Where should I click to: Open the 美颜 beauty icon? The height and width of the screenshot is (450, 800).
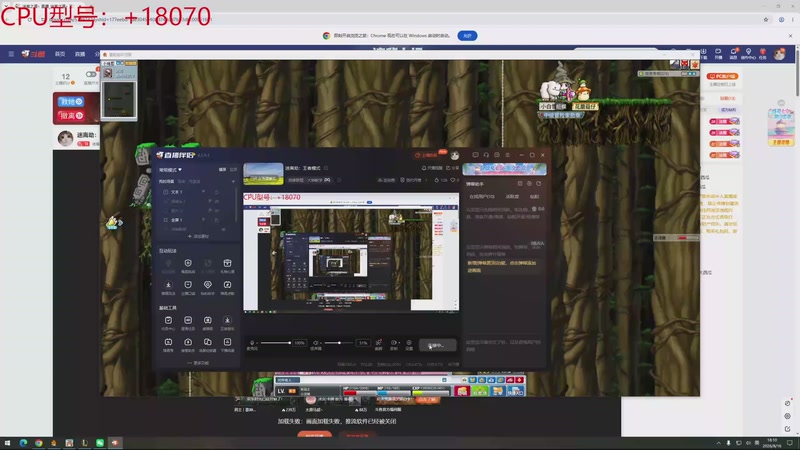[379, 343]
